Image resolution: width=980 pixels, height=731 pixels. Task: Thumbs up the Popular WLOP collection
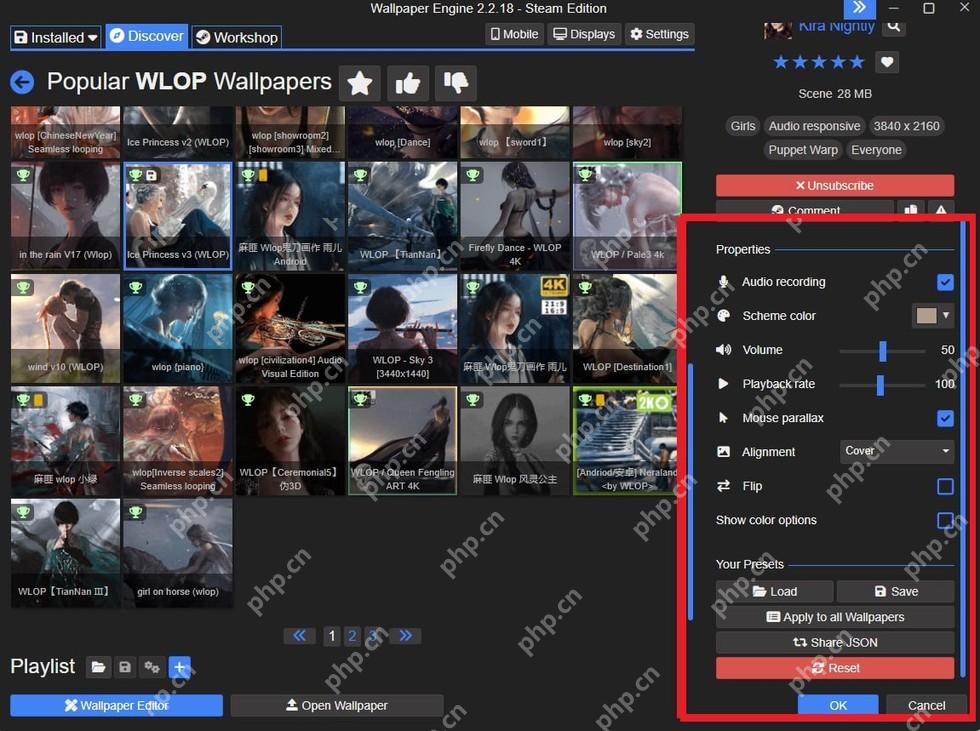pyautogui.click(x=408, y=83)
